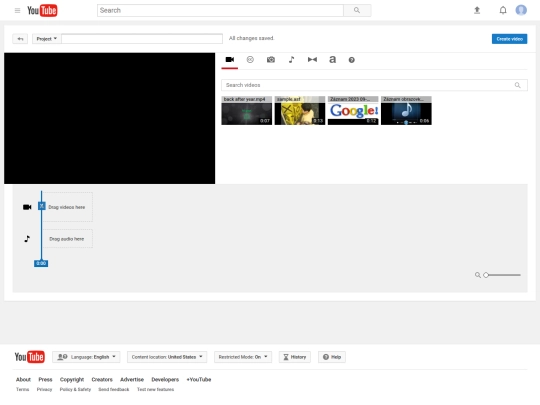Click the timeline zoom slider handle

pyautogui.click(x=486, y=275)
